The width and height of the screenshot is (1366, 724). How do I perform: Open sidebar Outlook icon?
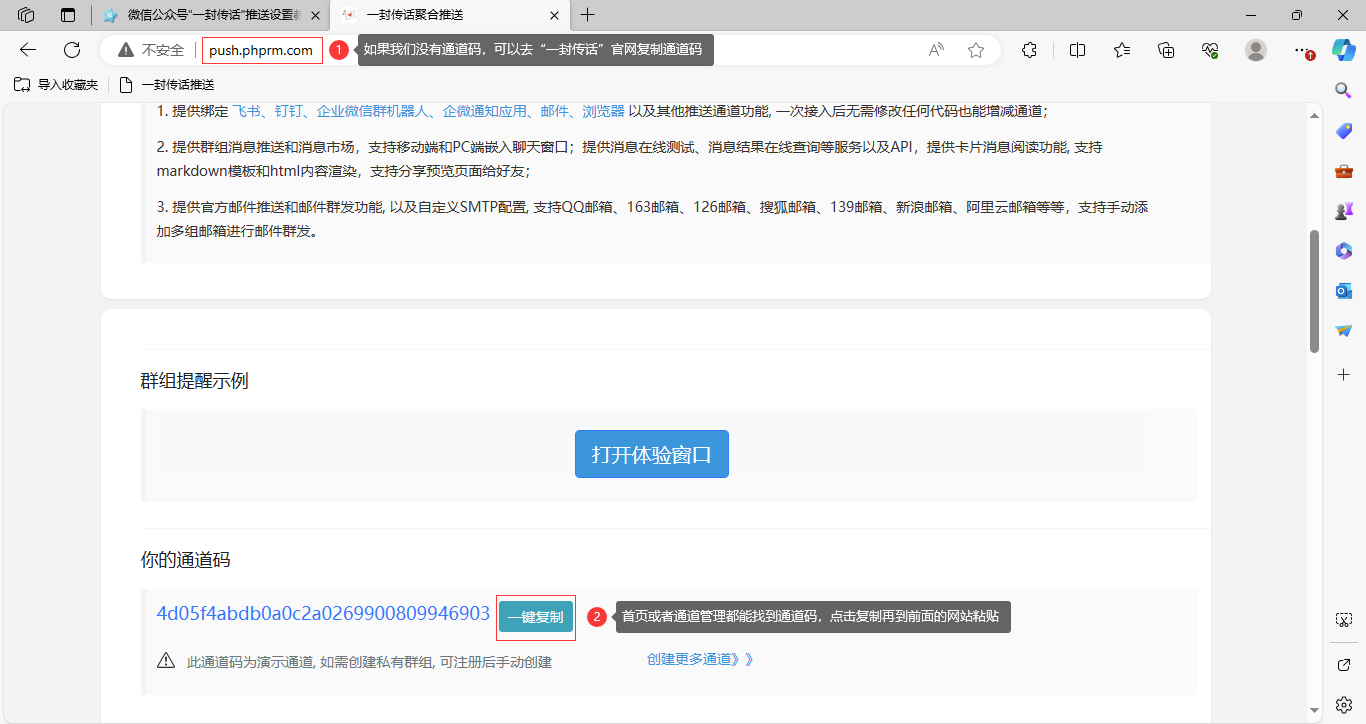coord(1344,291)
